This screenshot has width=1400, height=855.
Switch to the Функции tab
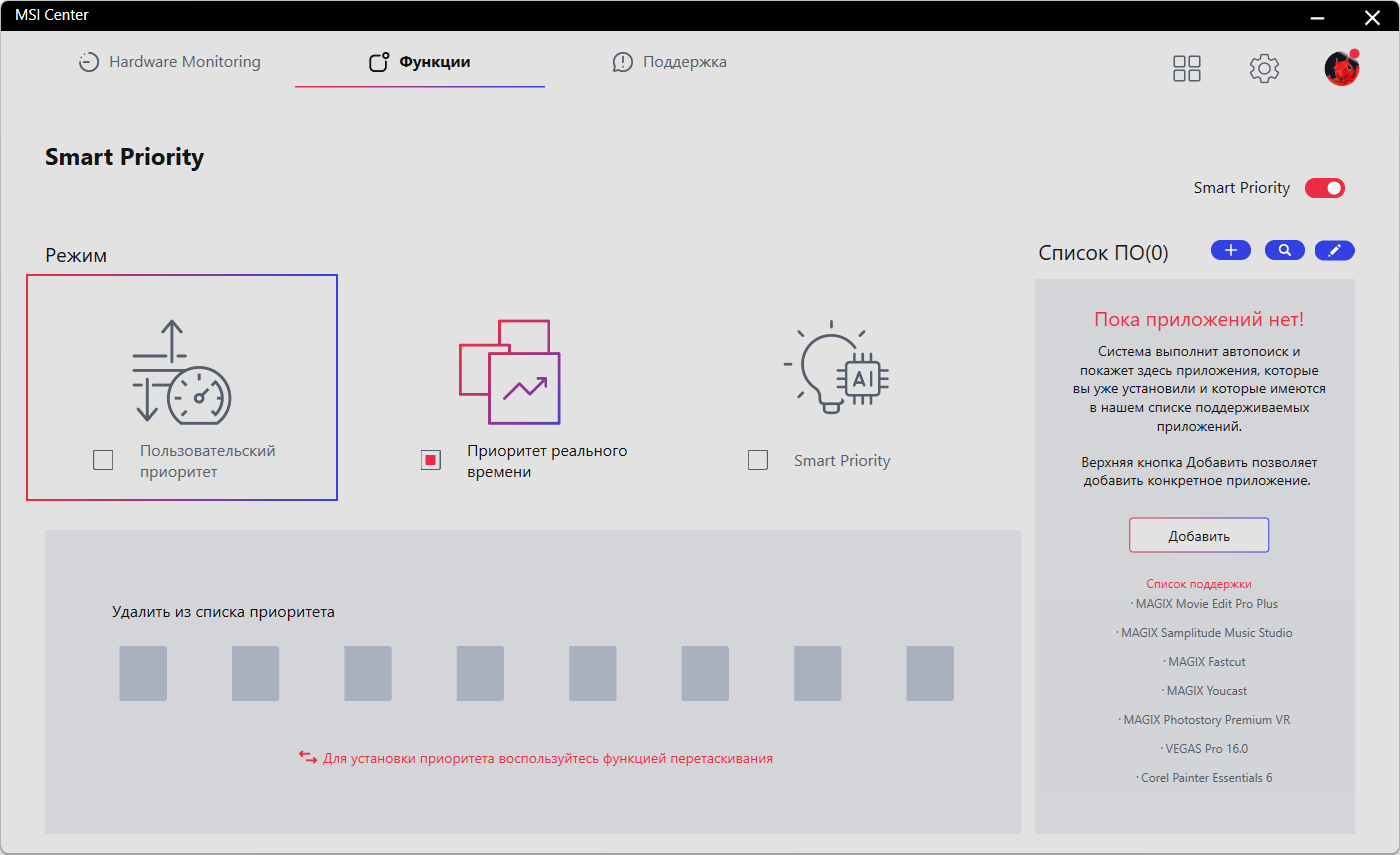420,62
